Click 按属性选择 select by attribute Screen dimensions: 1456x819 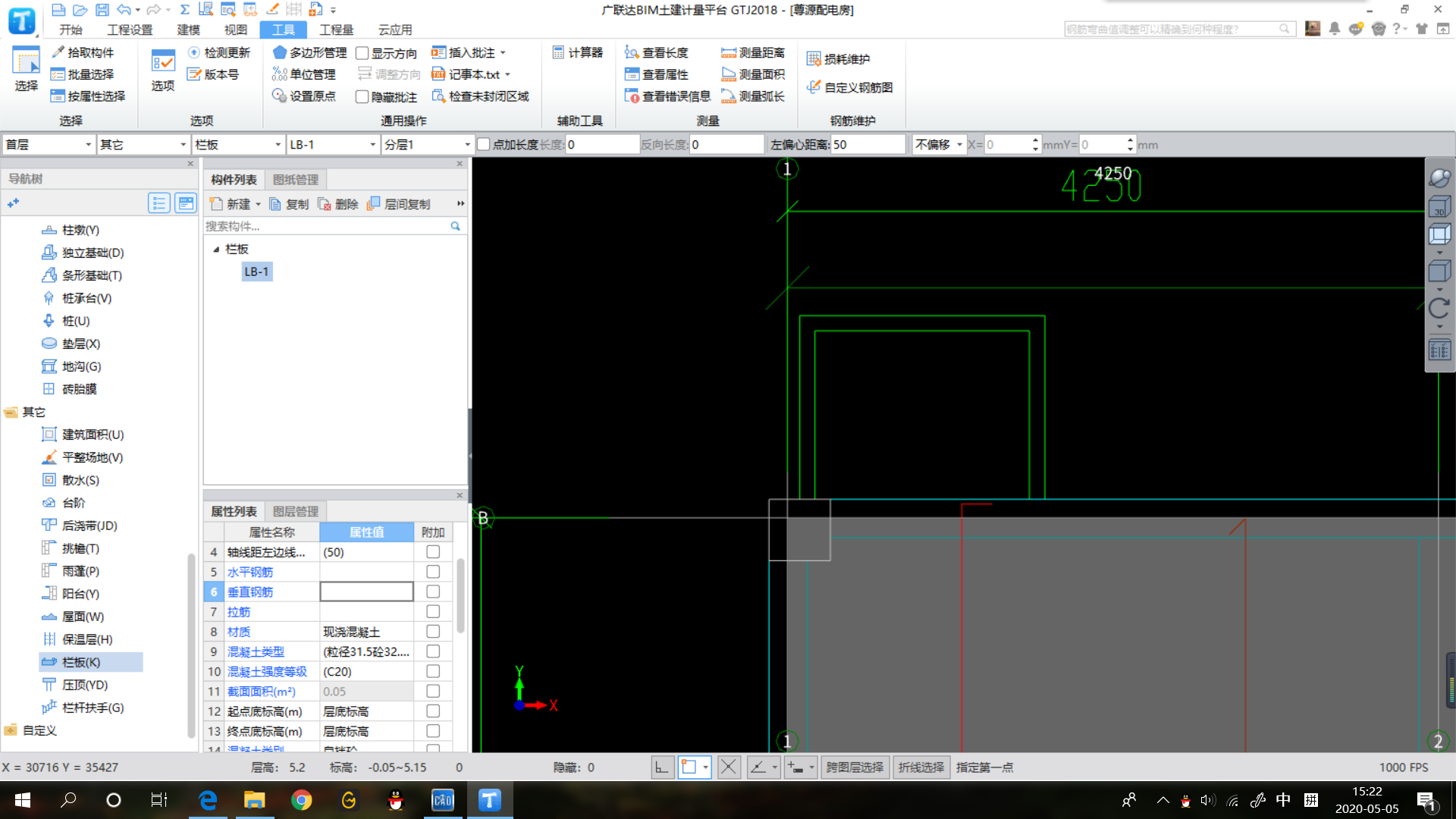click(x=88, y=96)
